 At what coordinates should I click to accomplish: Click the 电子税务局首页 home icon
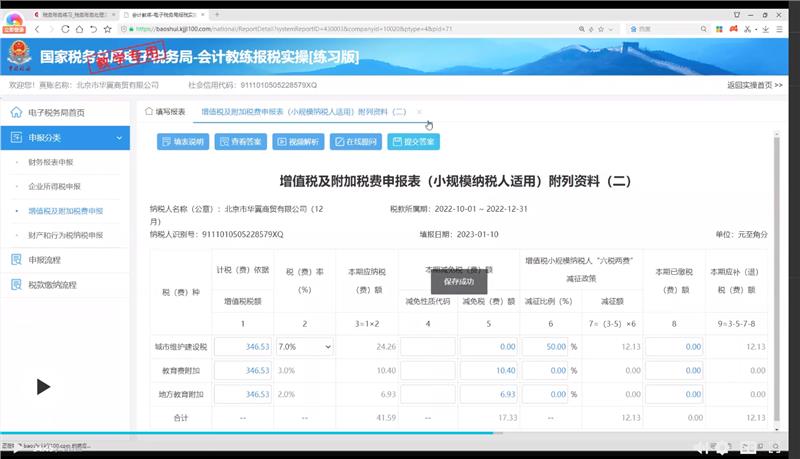[x=16, y=113]
